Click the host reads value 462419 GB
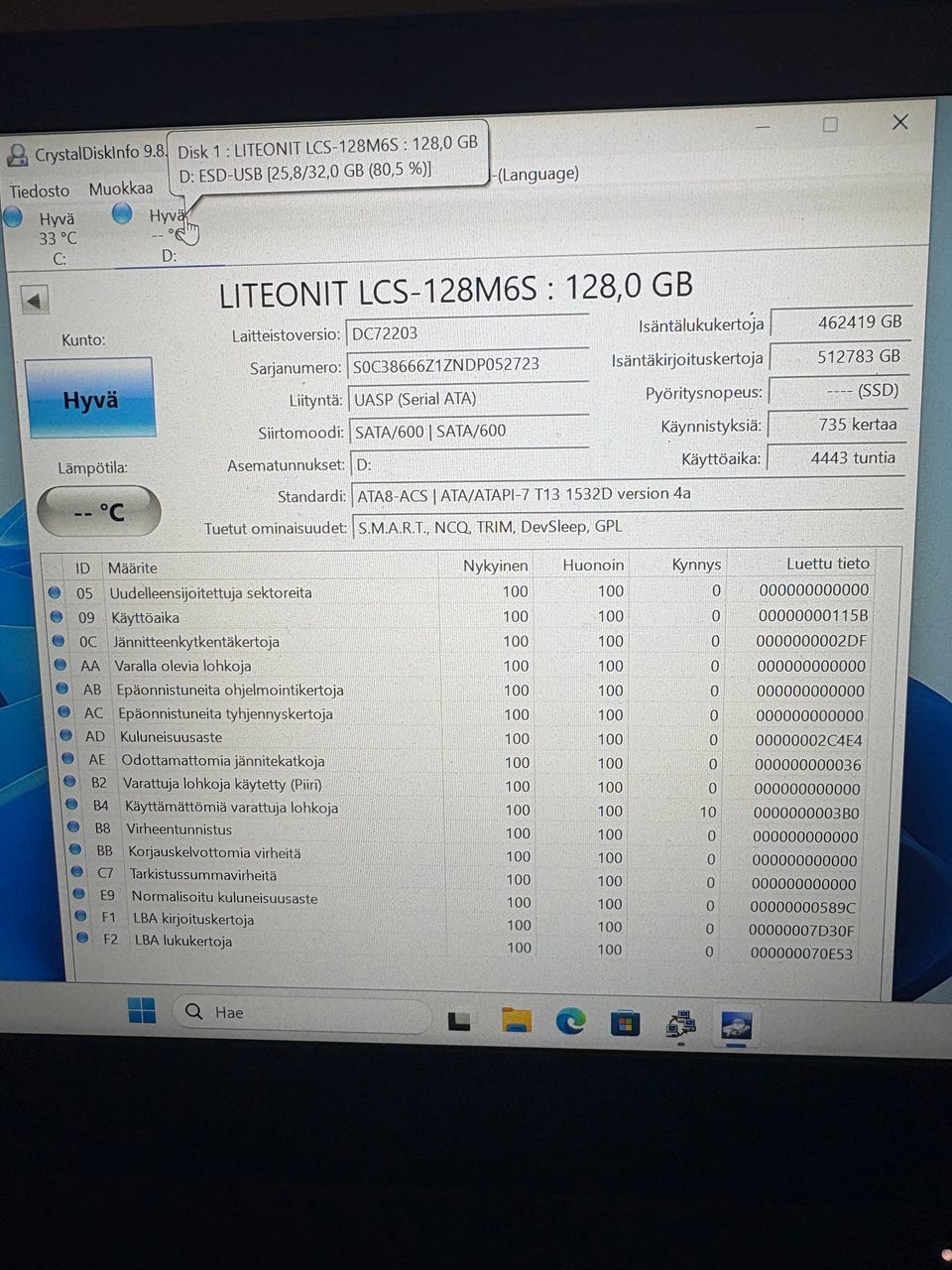This screenshot has width=952, height=1270. tap(840, 322)
